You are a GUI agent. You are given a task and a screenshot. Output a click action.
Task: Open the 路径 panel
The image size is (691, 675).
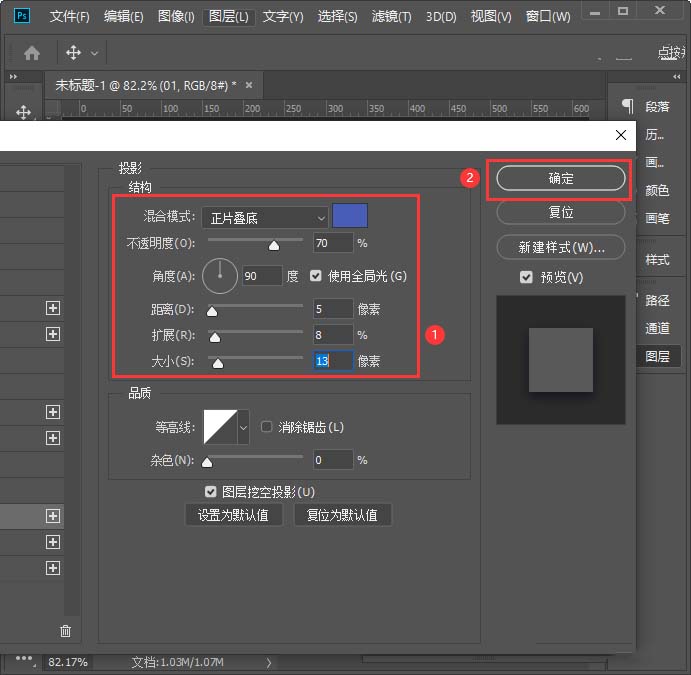(657, 300)
